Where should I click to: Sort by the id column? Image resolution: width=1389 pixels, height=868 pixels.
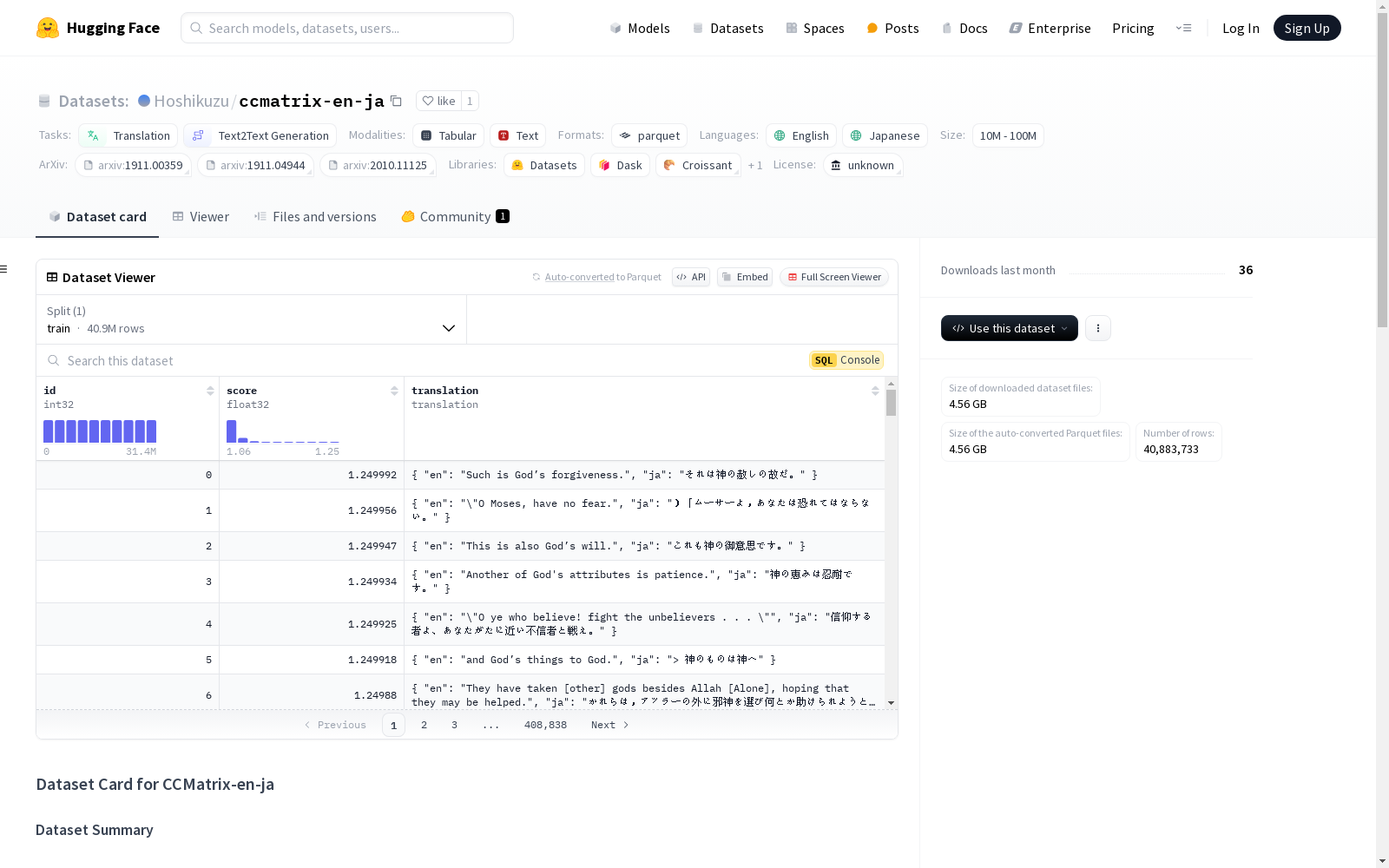(210, 391)
